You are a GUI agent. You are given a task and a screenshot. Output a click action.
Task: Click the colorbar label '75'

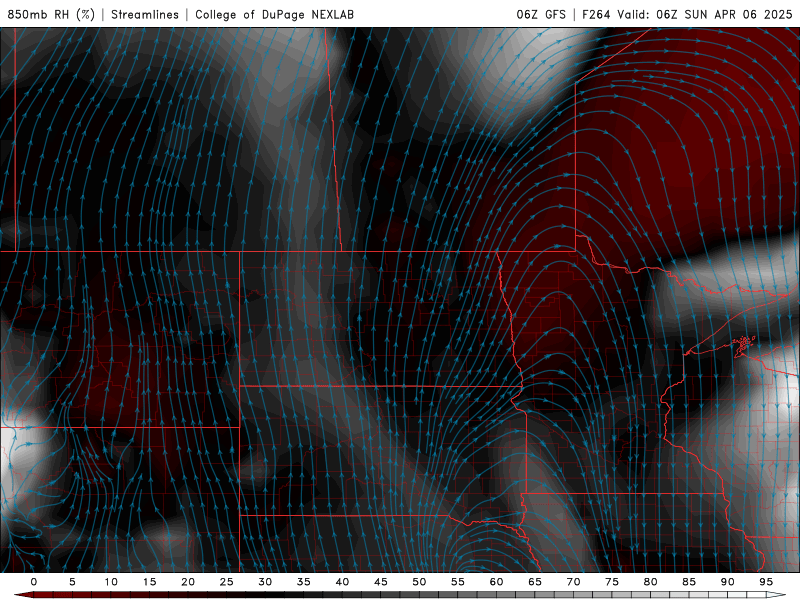tap(612, 582)
